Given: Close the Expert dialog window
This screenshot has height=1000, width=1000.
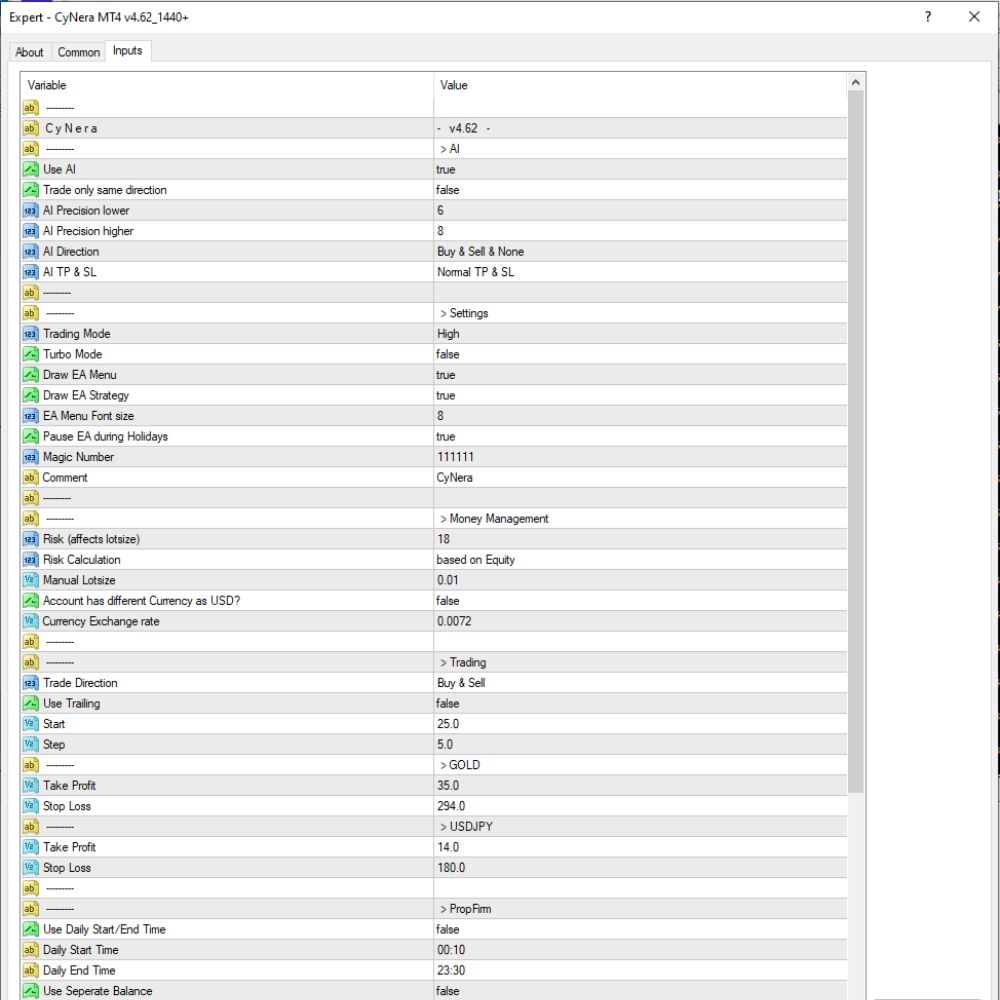Looking at the screenshot, I should pyautogui.click(x=974, y=17).
